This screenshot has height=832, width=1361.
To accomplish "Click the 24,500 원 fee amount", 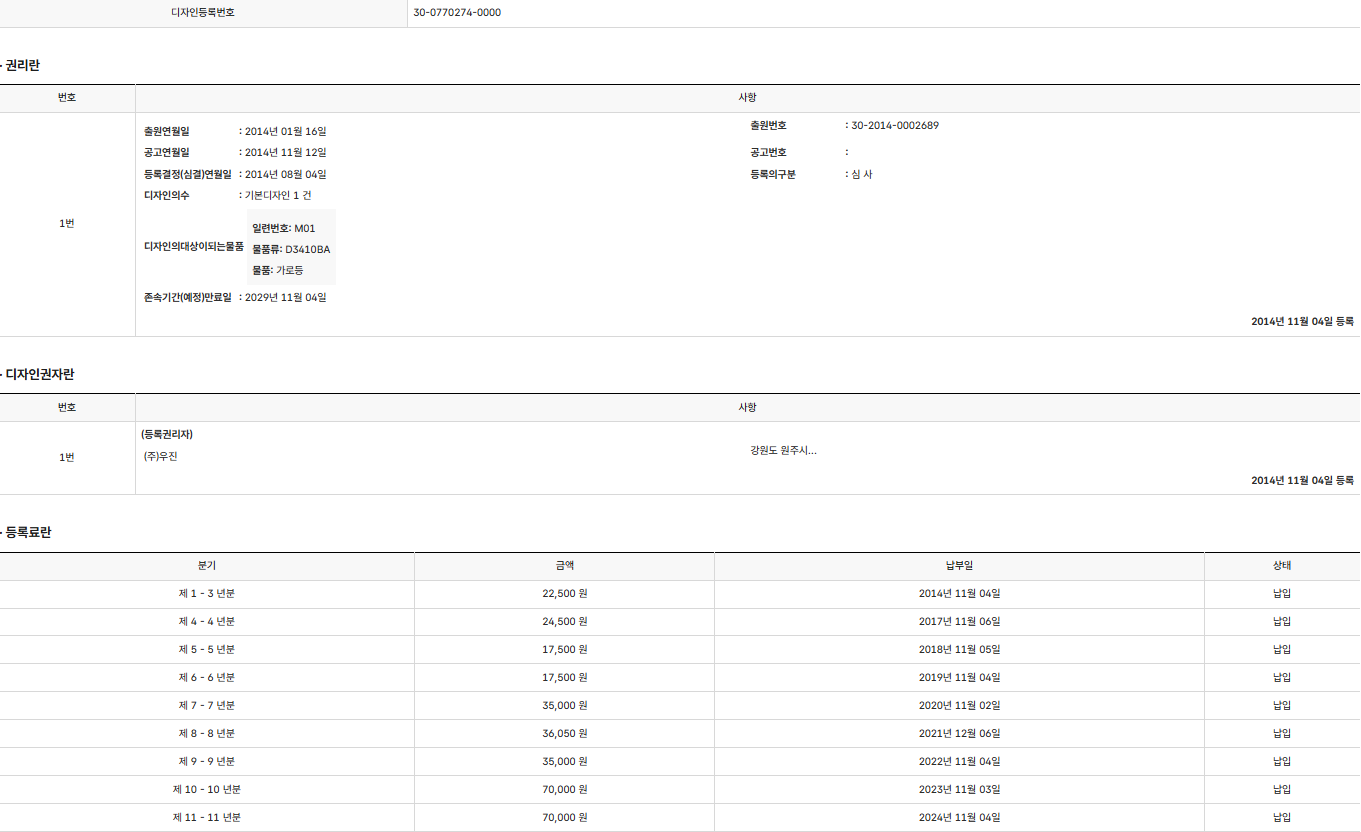I will click(x=564, y=622).
